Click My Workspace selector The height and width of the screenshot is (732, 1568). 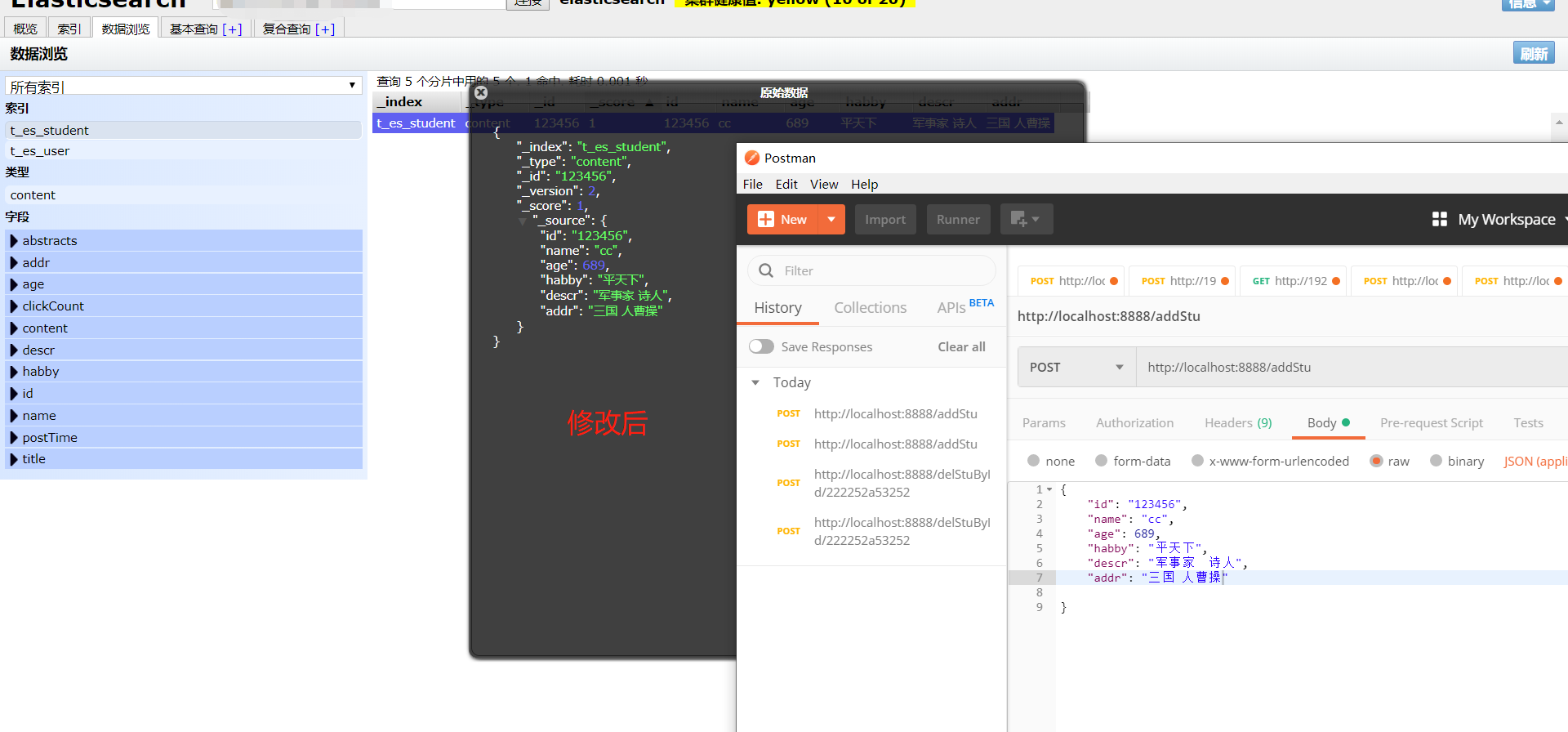click(x=1506, y=219)
